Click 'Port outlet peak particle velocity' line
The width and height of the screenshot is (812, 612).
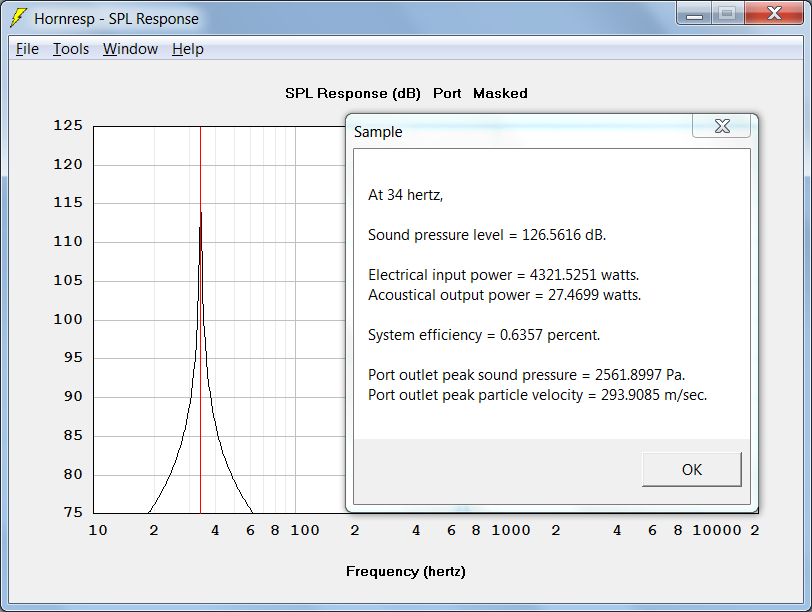[x=537, y=395]
